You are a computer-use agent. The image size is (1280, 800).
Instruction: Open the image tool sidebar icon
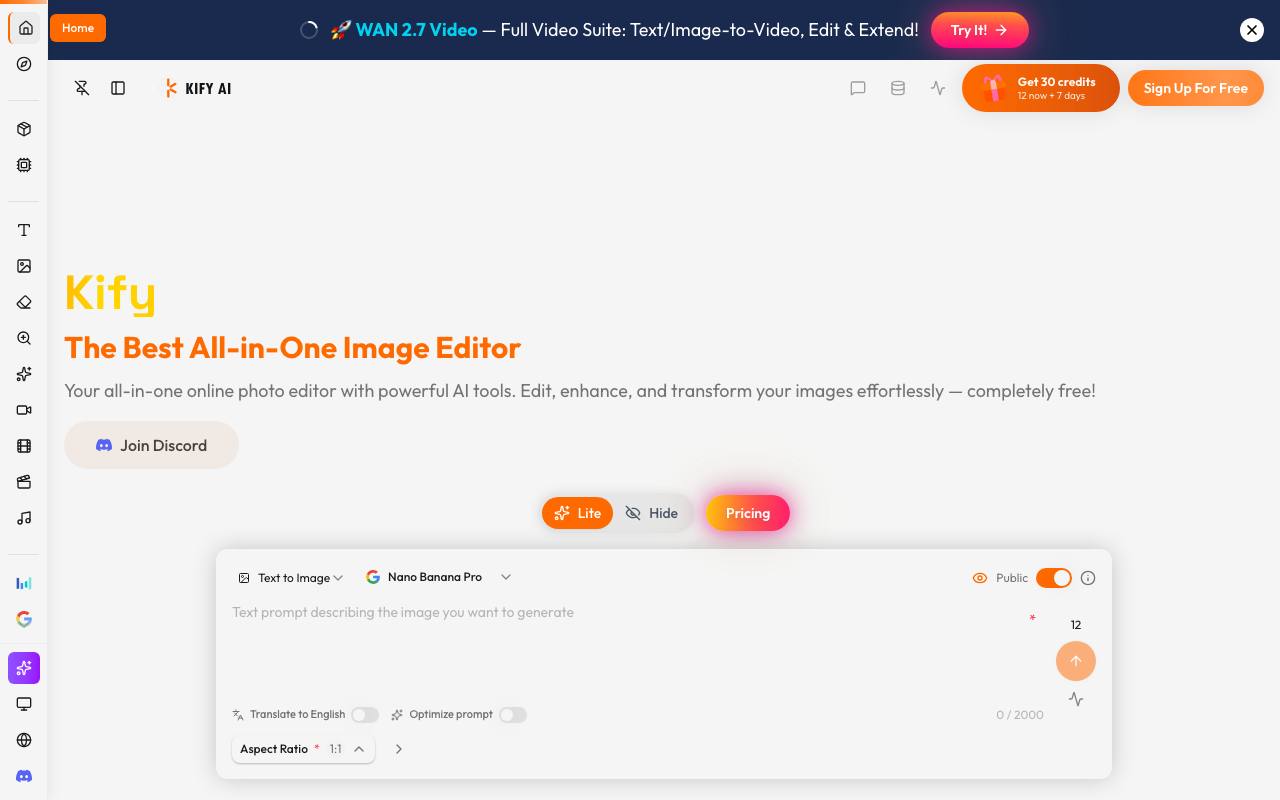tap(24, 266)
